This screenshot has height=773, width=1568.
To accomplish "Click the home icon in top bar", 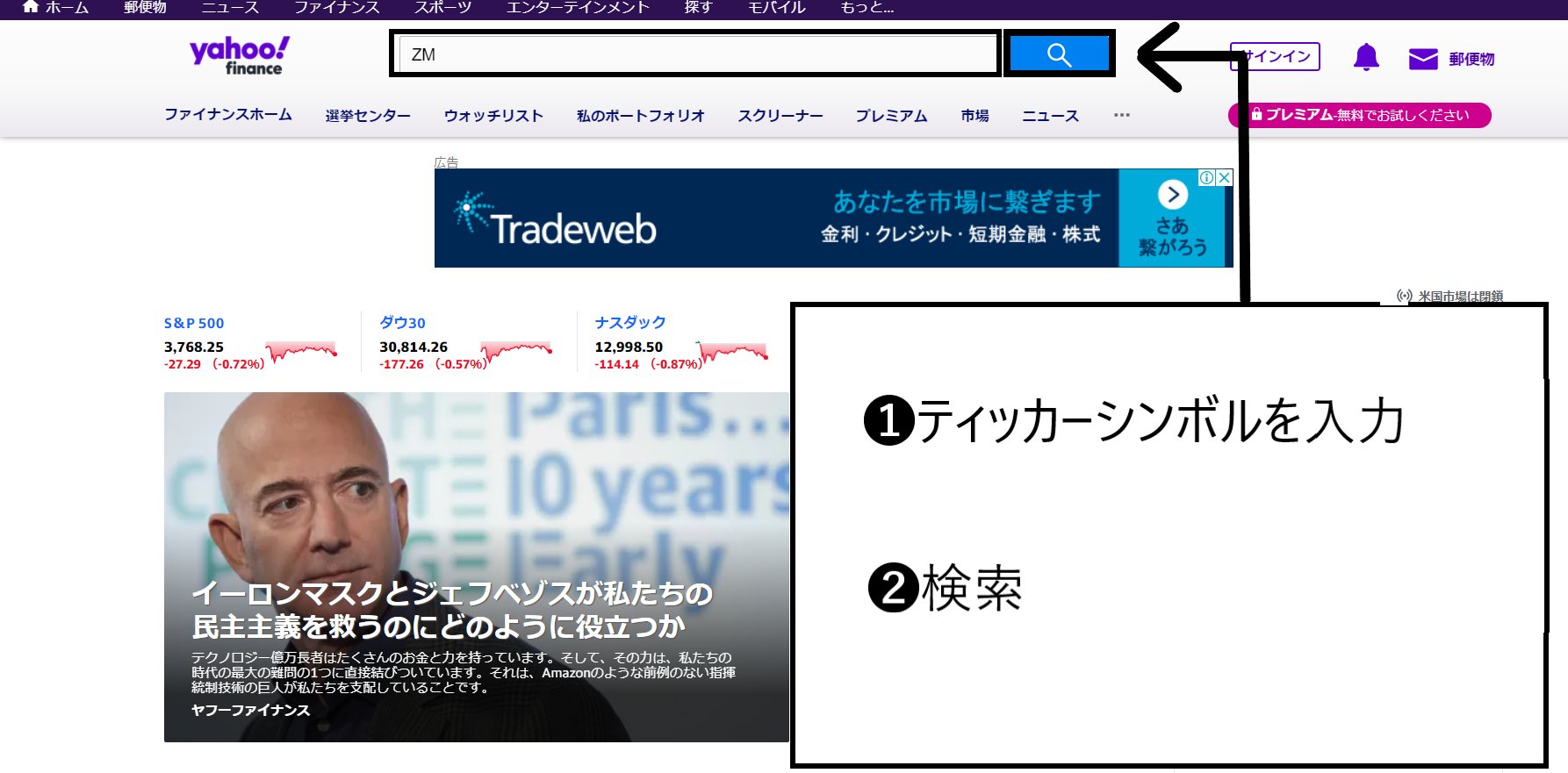I will point(31,7).
